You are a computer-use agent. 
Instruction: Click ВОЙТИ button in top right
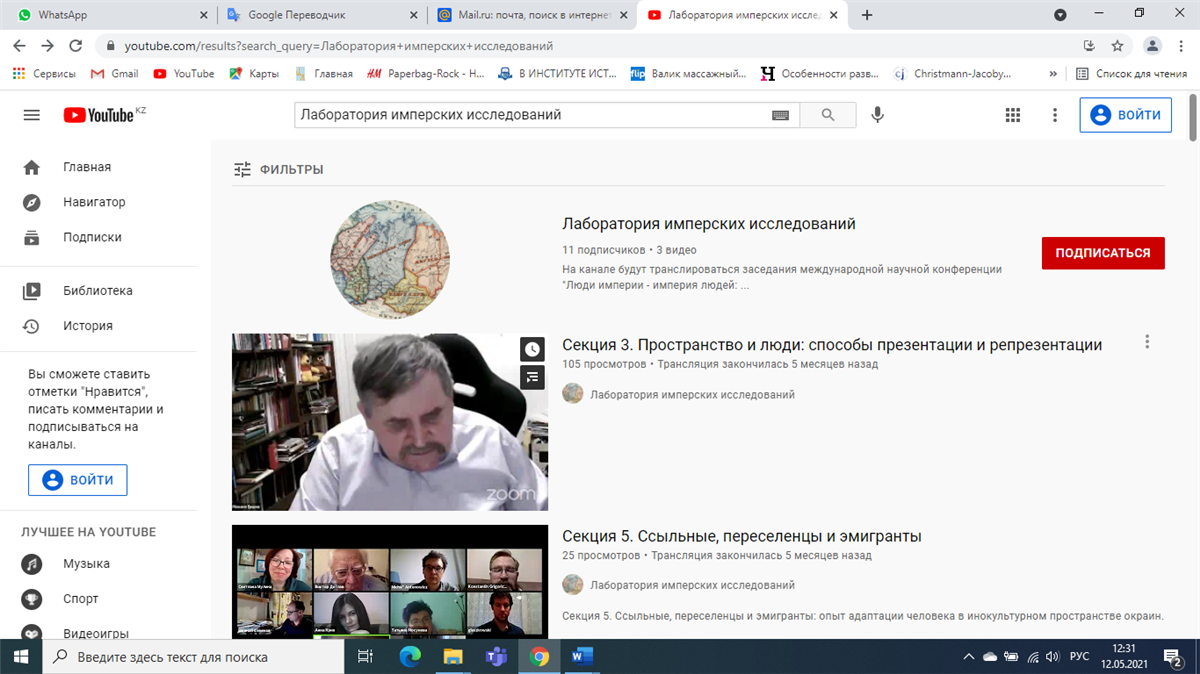[1125, 115]
